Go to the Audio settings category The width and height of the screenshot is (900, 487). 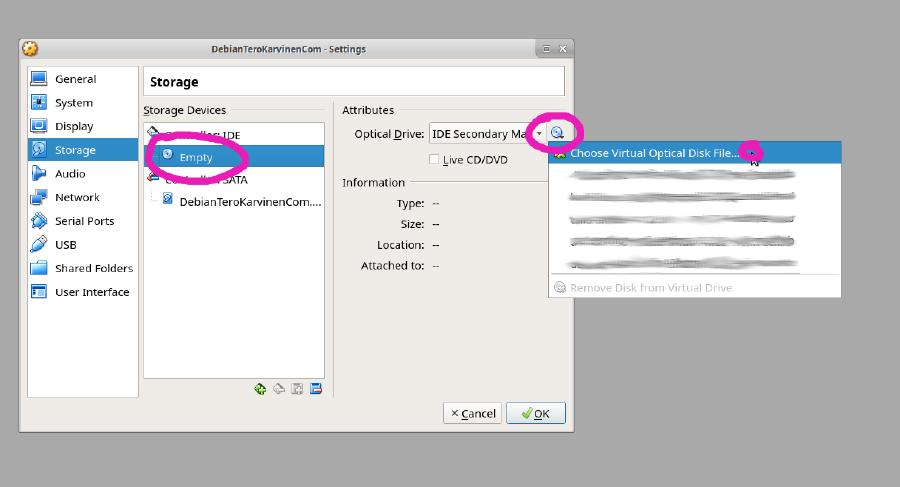(70, 174)
